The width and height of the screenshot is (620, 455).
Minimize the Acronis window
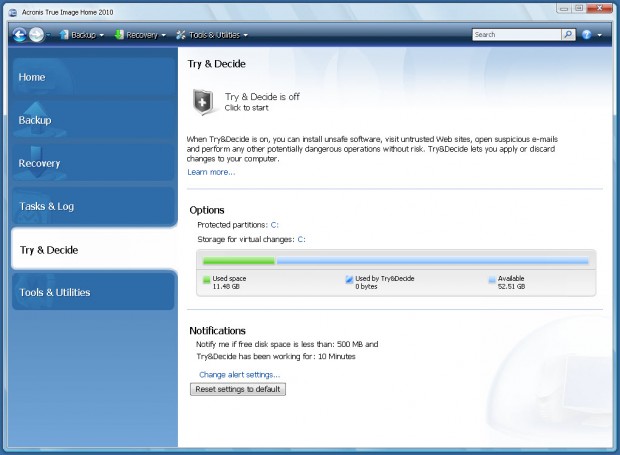[564, 8]
